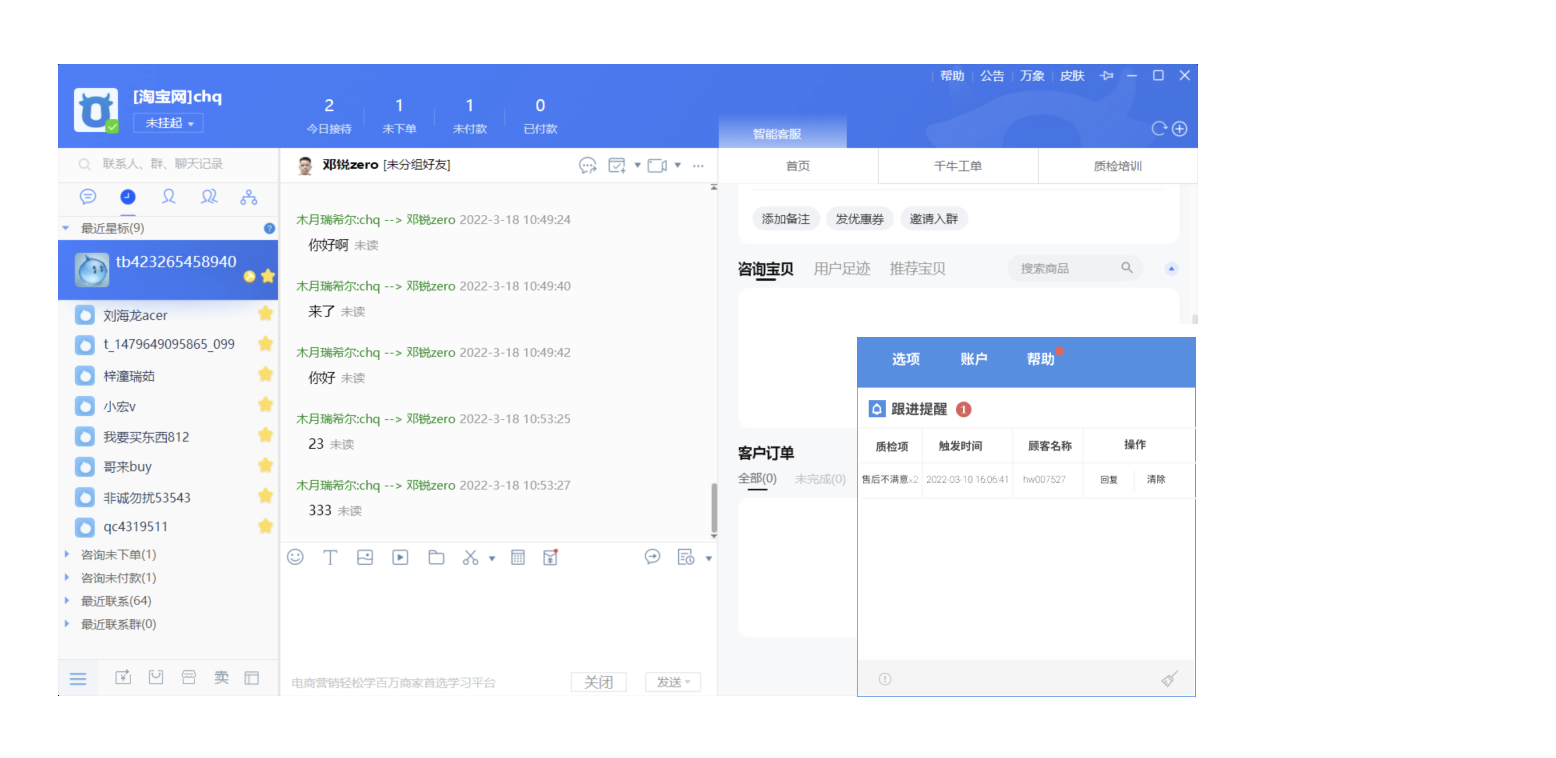Send a video using the play icon
This screenshot has height=758, width=1556.
click(400, 557)
